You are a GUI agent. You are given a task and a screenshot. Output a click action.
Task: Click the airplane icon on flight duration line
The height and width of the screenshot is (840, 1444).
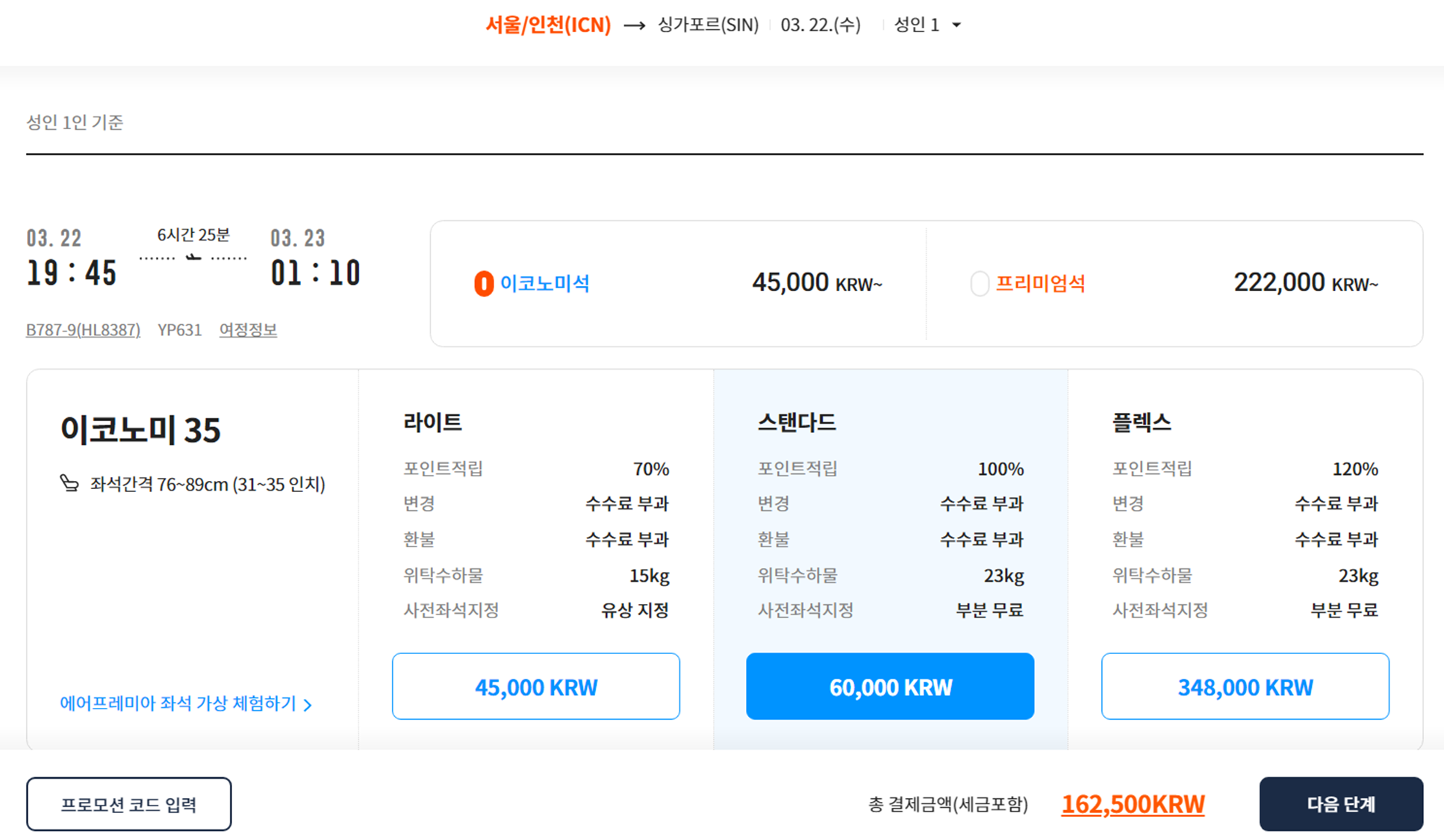193,258
